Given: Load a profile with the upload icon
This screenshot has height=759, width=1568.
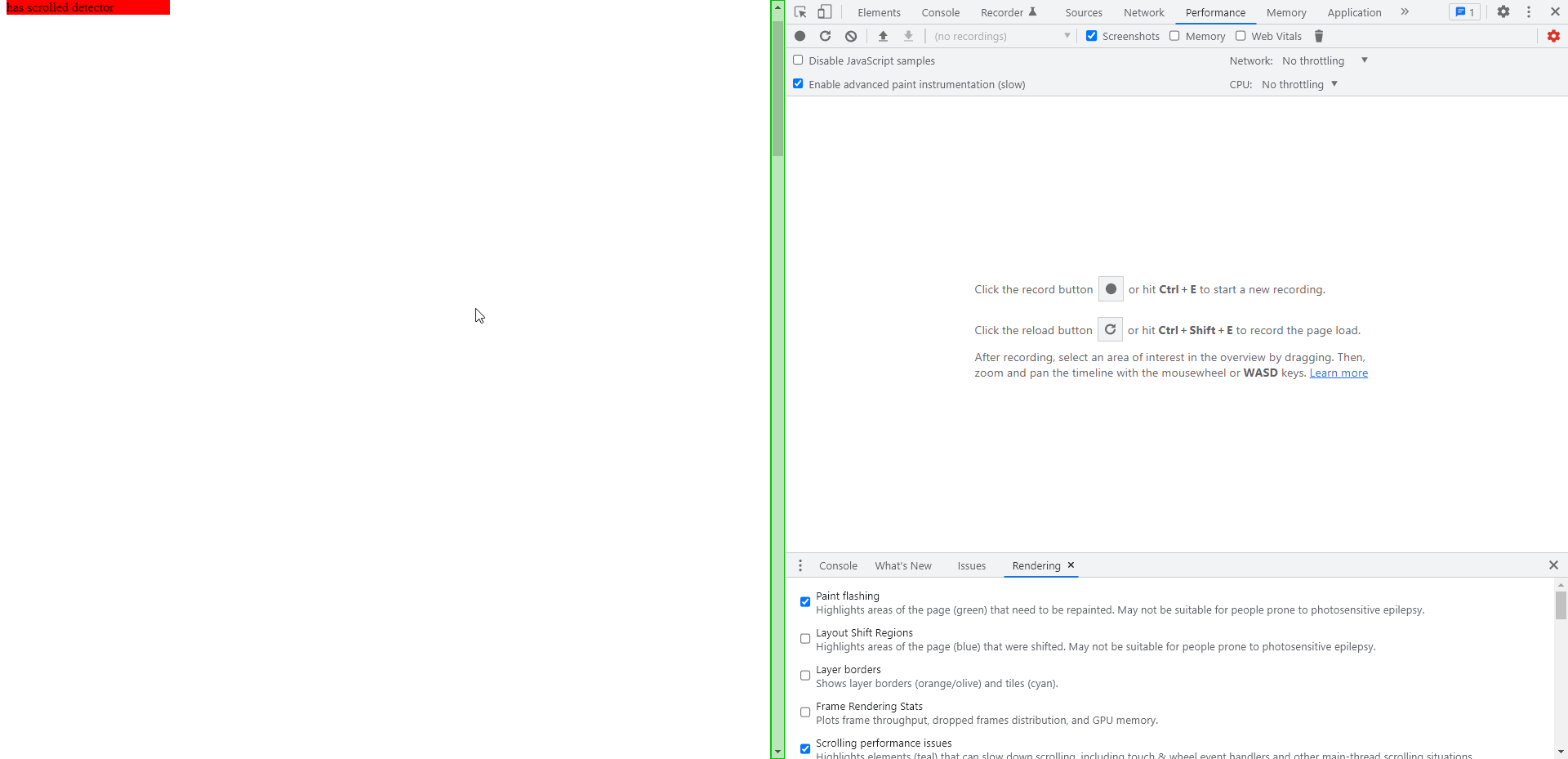Looking at the screenshot, I should coord(883,36).
